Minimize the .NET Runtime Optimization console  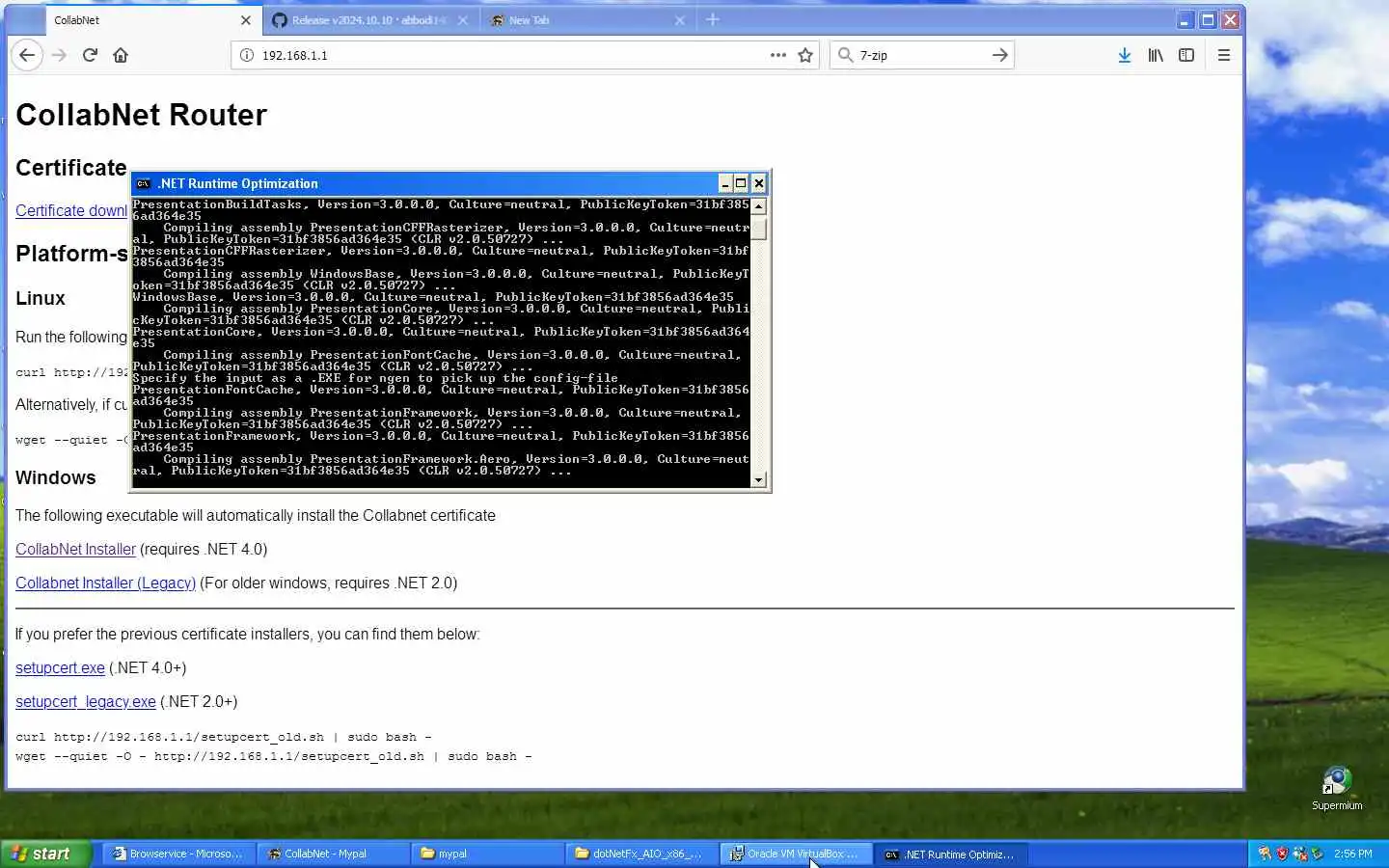tap(725, 183)
